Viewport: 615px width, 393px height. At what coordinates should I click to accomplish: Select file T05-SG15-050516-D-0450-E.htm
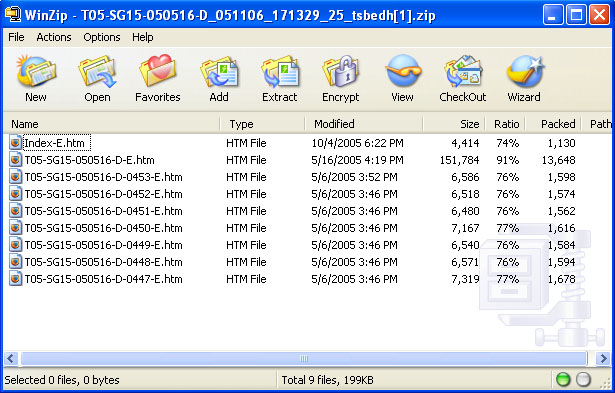tap(103, 228)
